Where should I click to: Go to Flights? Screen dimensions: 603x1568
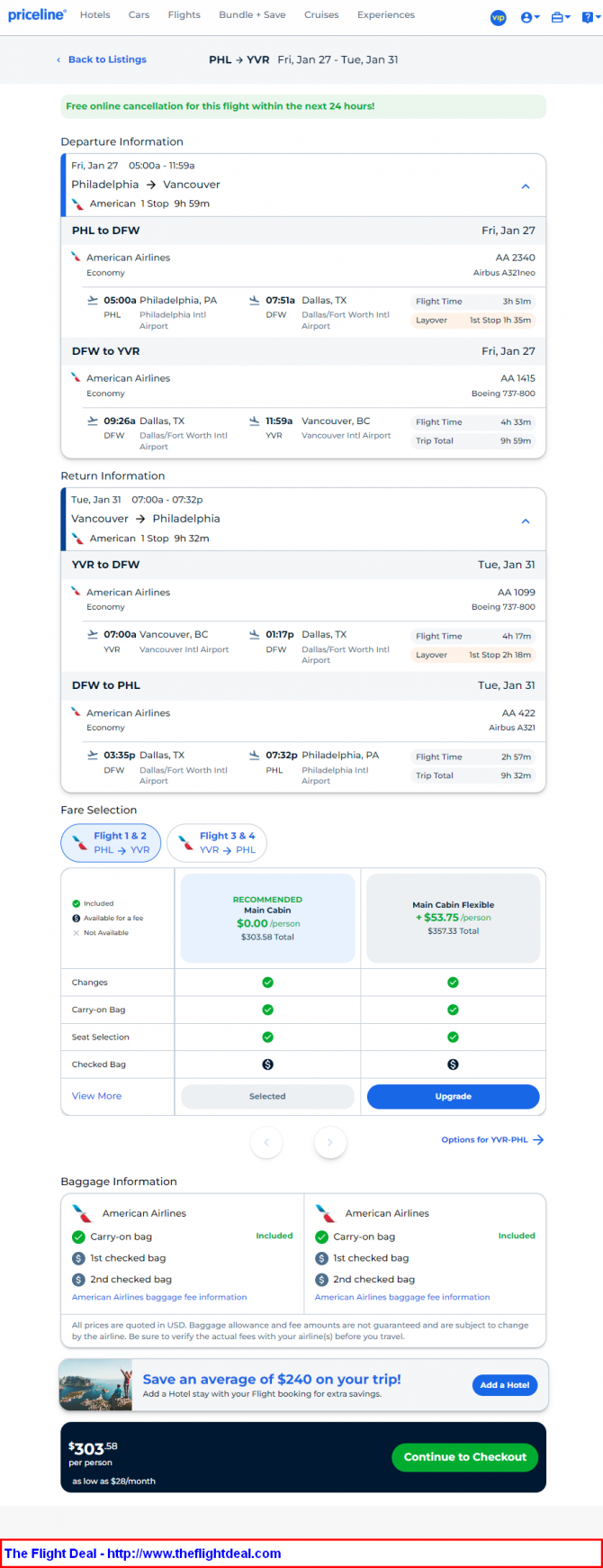[x=184, y=15]
